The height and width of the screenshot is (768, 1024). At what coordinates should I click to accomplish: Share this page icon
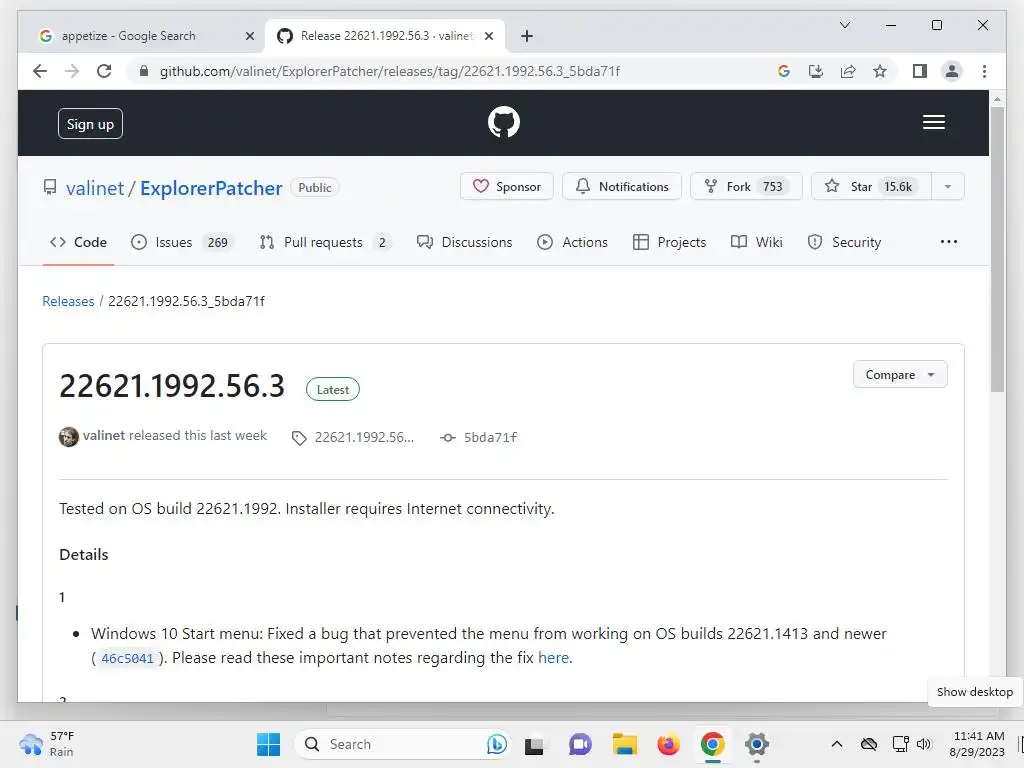pos(848,71)
